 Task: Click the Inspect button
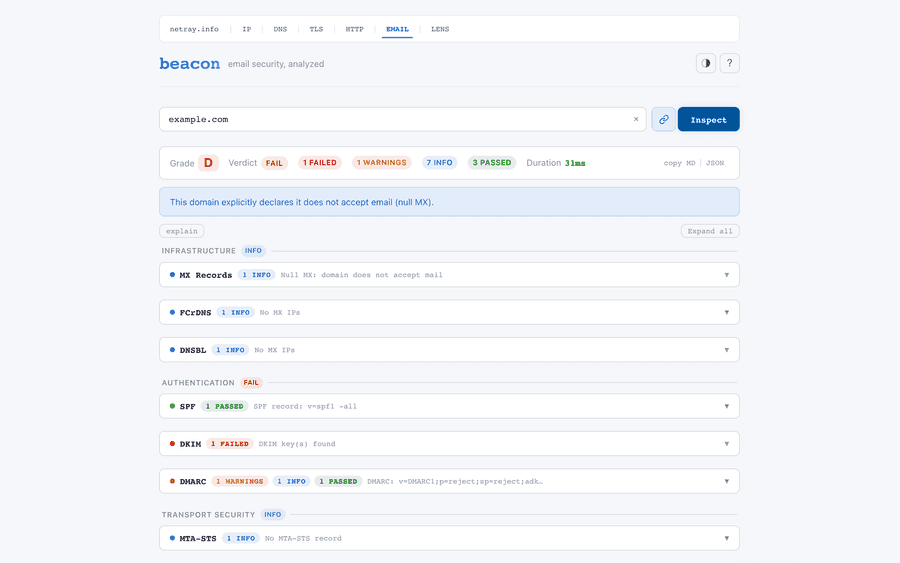708,119
